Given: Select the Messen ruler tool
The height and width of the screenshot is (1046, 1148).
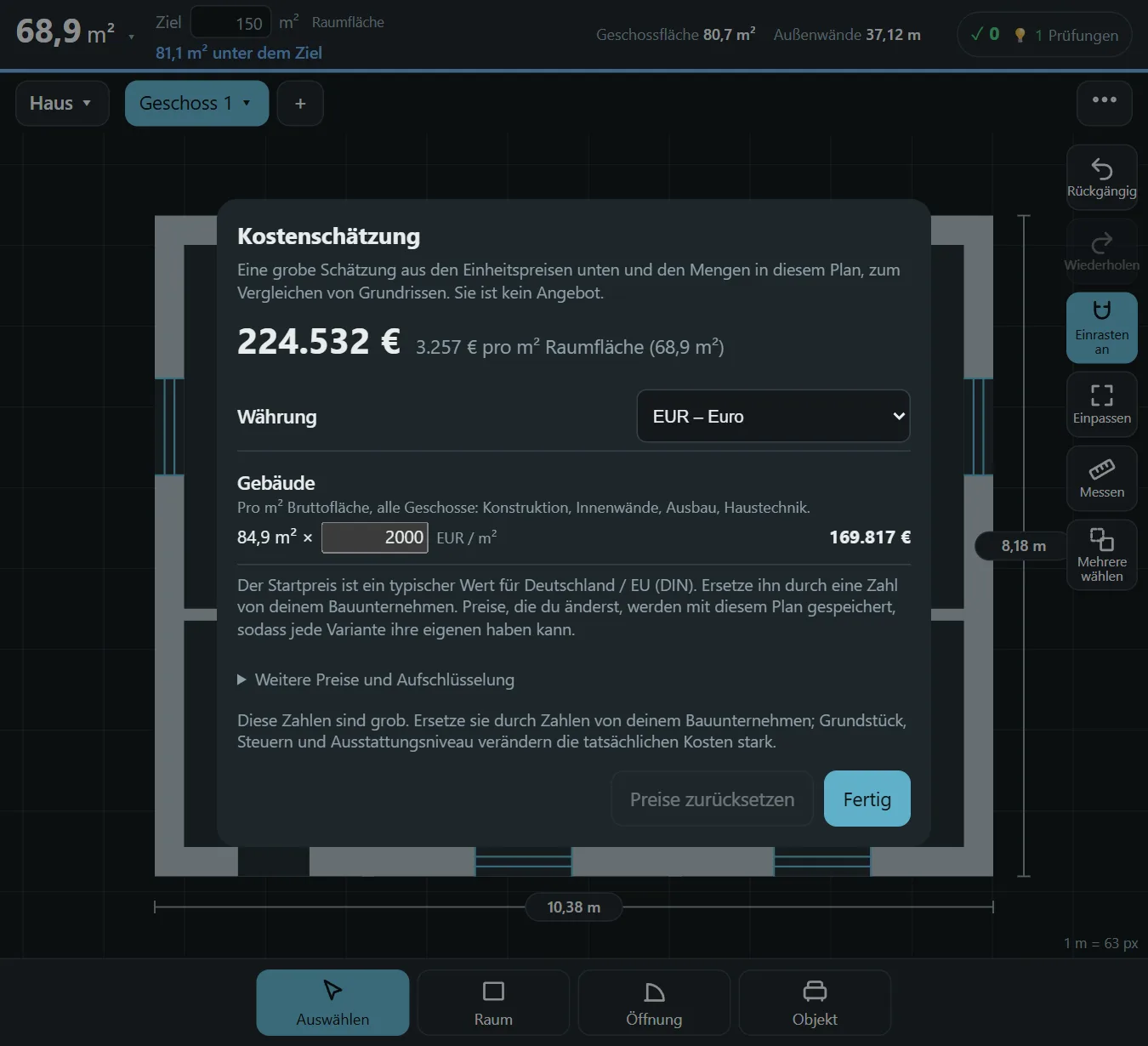Looking at the screenshot, I should point(1101,478).
